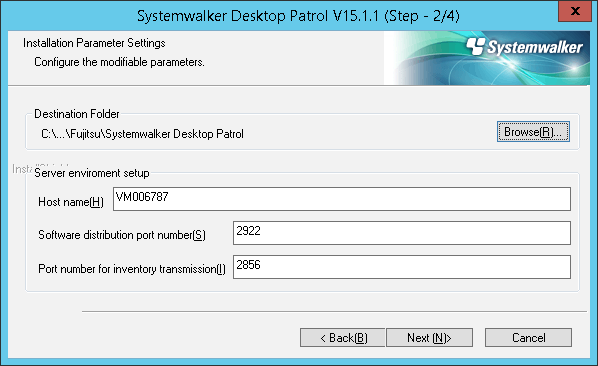Click the Host name(H) label
The width and height of the screenshot is (598, 366).
(x=71, y=202)
